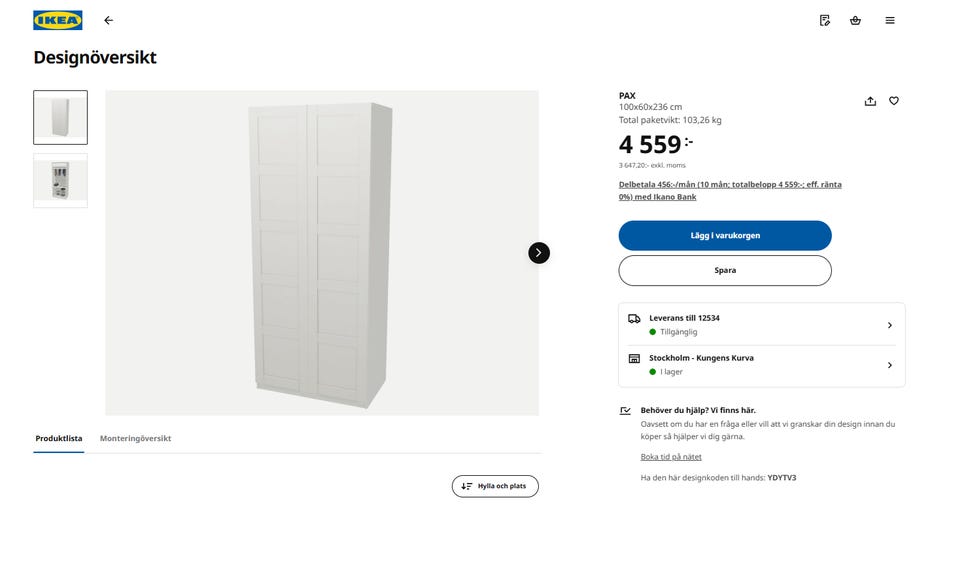960x574 pixels.
Task: Show next wardrobe image
Action: pos(539,253)
